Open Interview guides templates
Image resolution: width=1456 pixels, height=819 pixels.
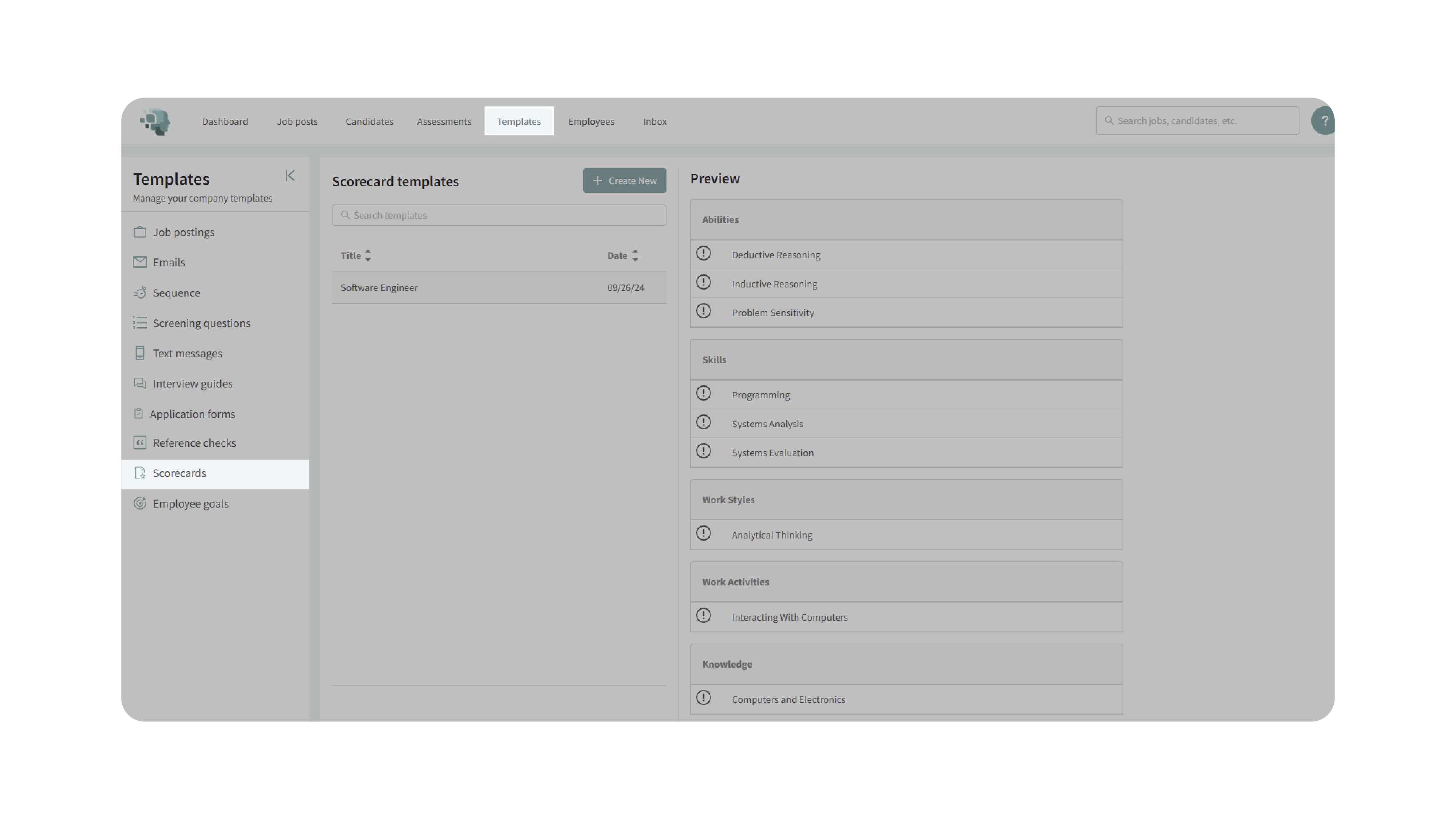coord(192,384)
